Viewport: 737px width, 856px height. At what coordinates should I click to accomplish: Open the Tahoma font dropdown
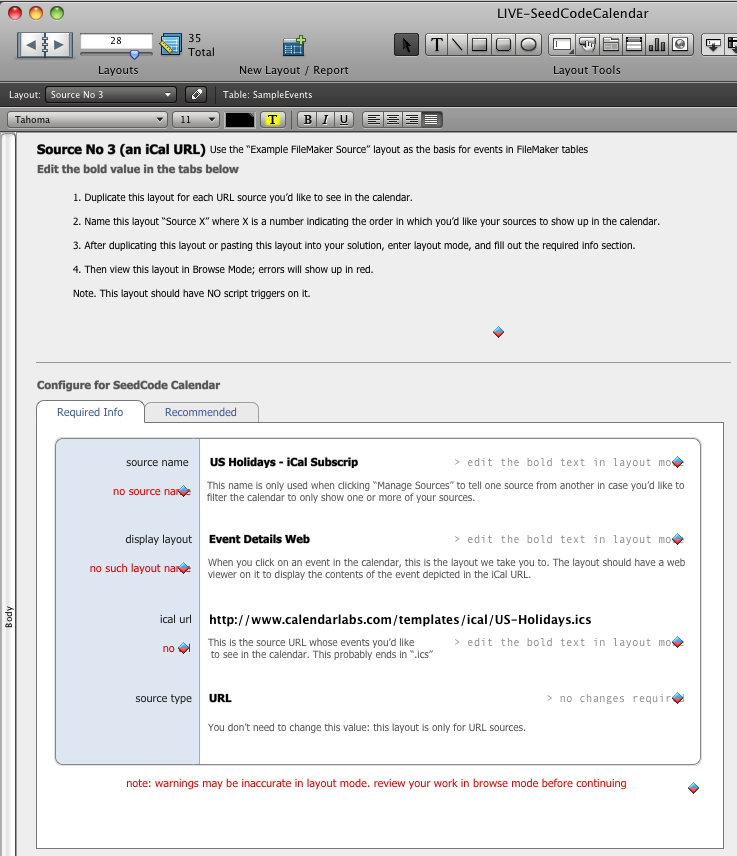(87, 120)
